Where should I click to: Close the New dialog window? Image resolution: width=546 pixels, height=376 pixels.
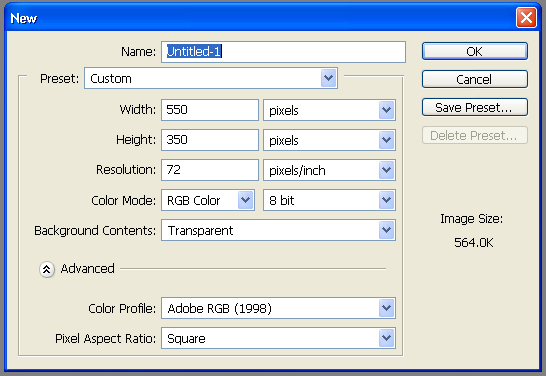pos(526,17)
